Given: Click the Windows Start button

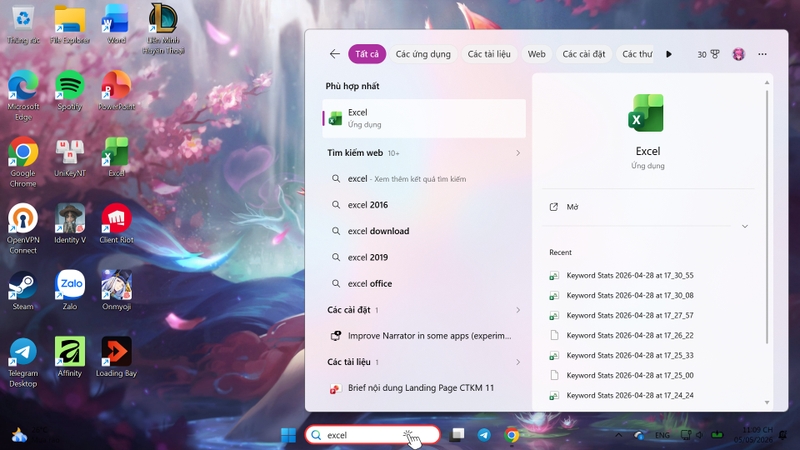Looking at the screenshot, I should pyautogui.click(x=288, y=435).
